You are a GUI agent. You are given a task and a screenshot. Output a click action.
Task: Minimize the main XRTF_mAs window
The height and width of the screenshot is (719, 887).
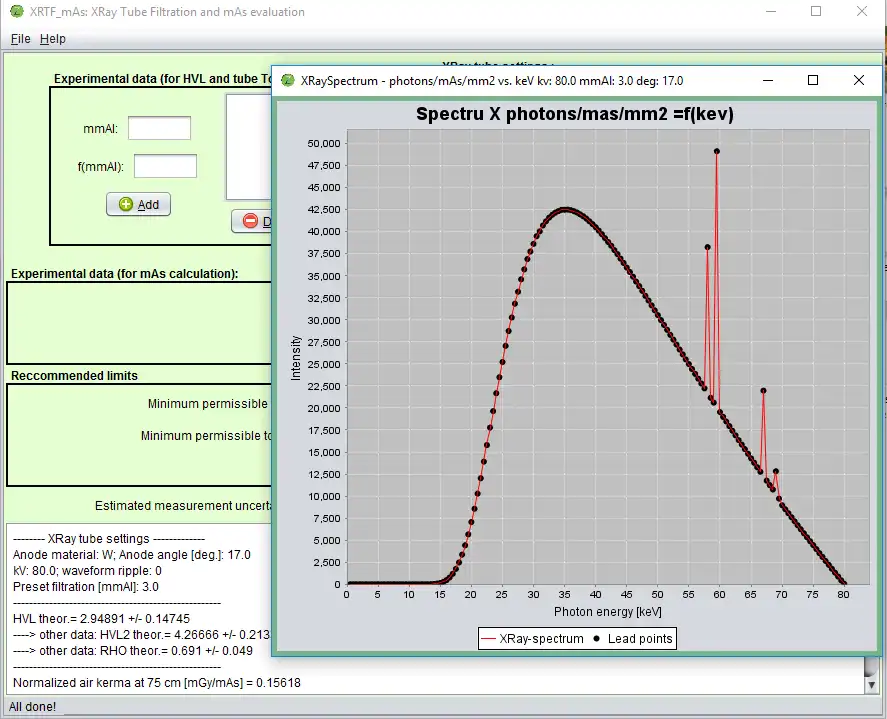(770, 12)
